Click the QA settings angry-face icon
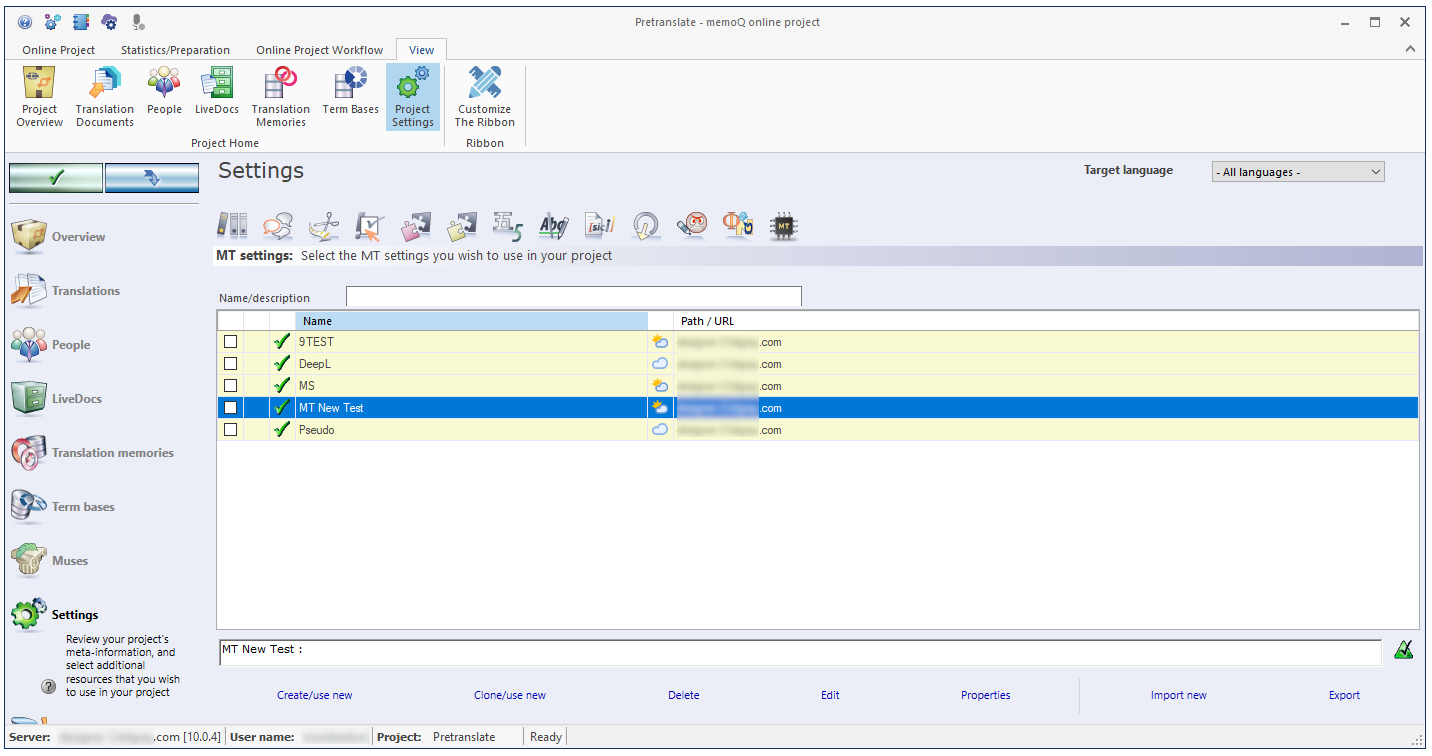Image resolution: width=1432 pixels, height=756 pixels. (x=692, y=225)
